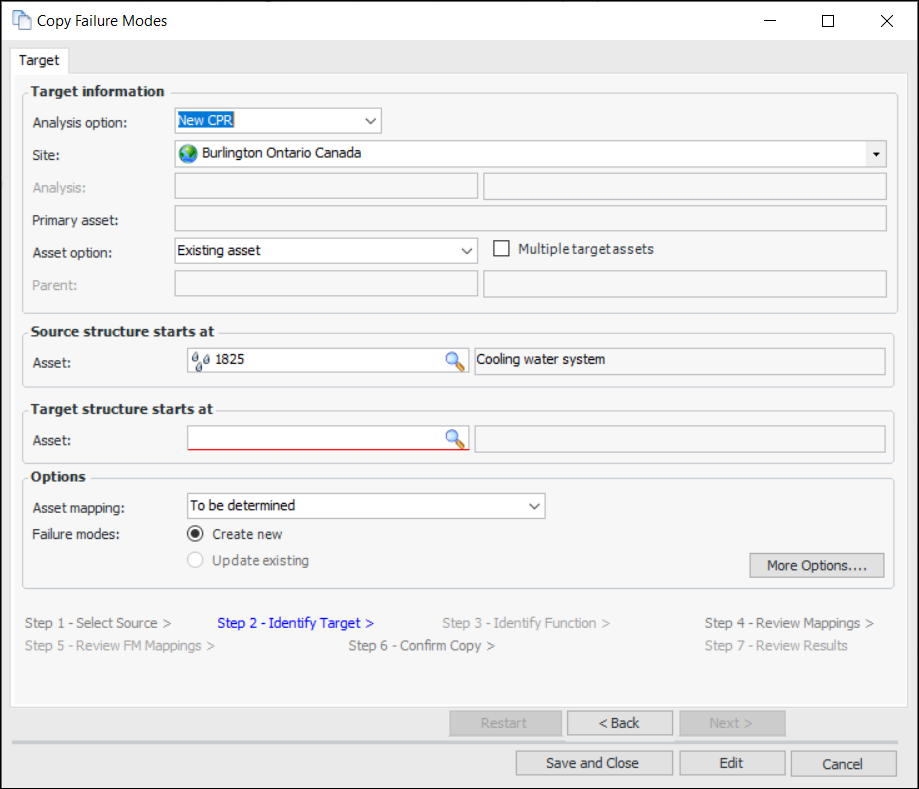The width and height of the screenshot is (919, 789).
Task: Enable the Multiple target assets checkbox
Action: click(502, 249)
